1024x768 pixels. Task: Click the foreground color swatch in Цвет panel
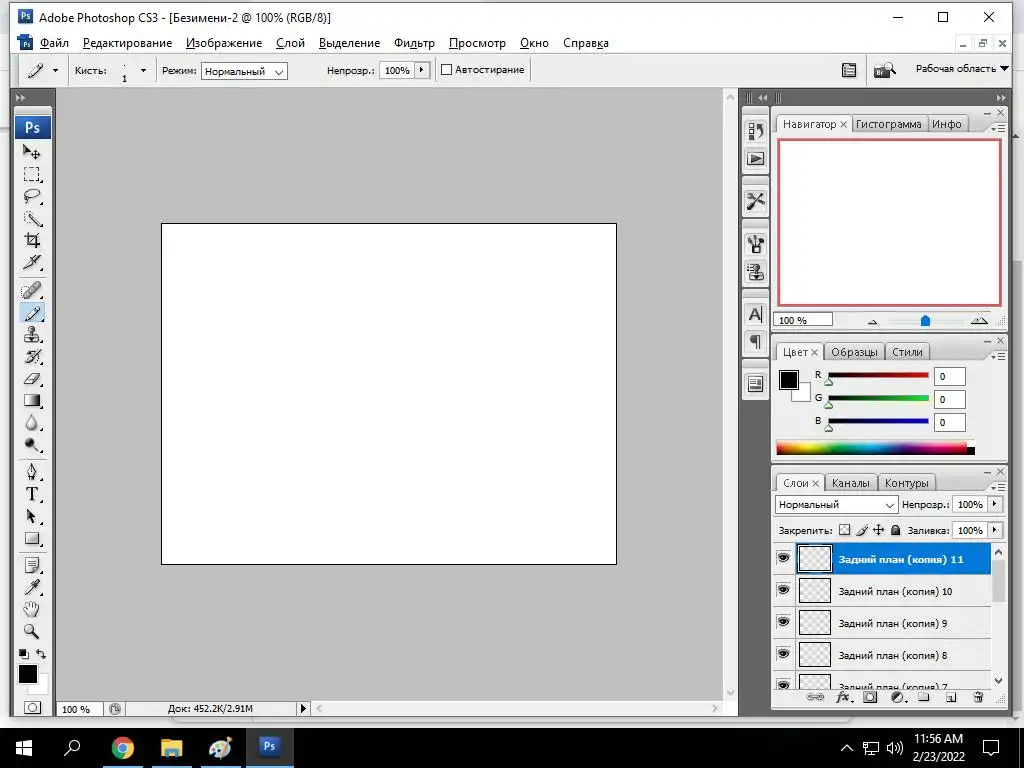point(788,379)
